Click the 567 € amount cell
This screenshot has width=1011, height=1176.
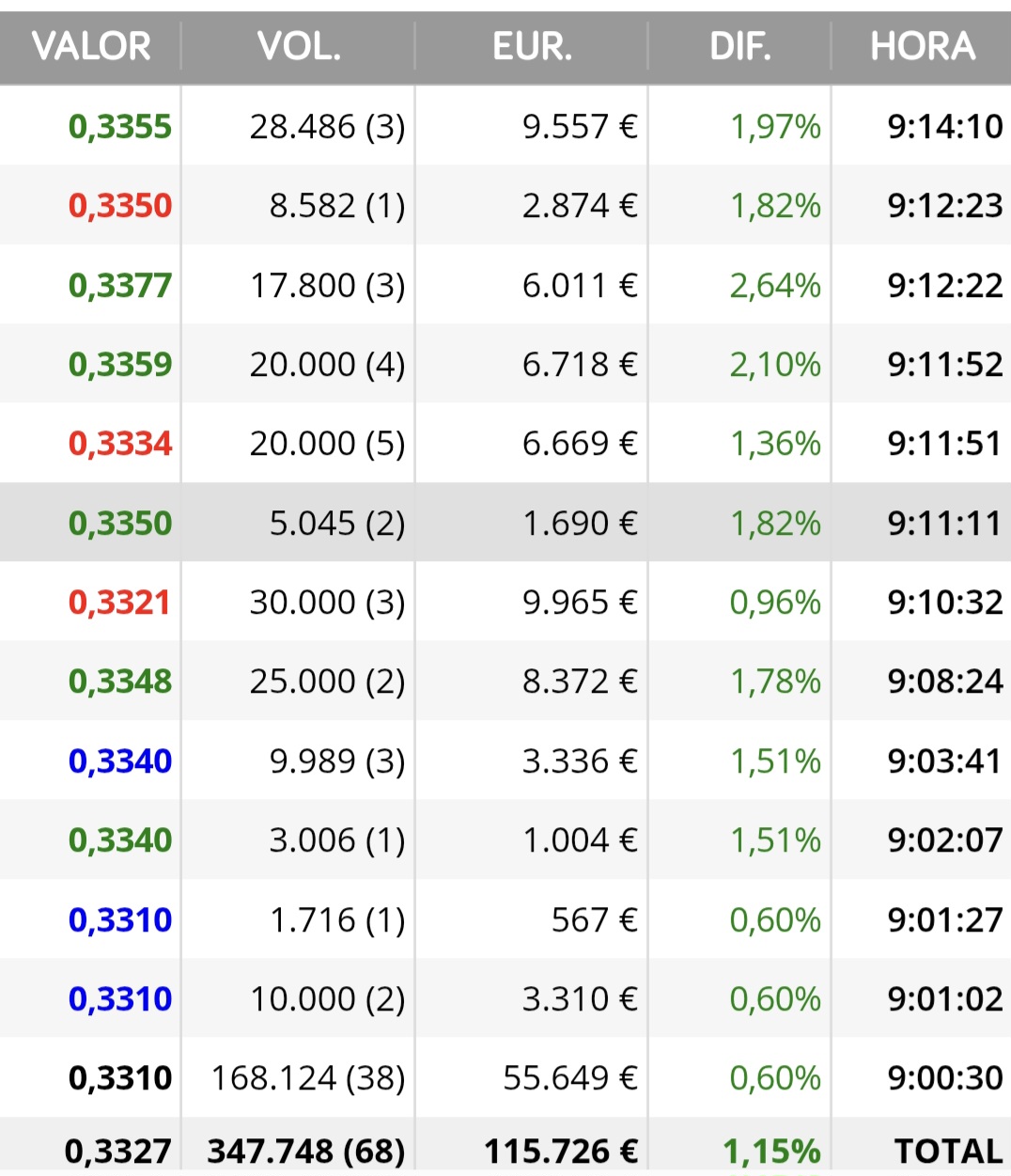pyautogui.click(x=594, y=920)
